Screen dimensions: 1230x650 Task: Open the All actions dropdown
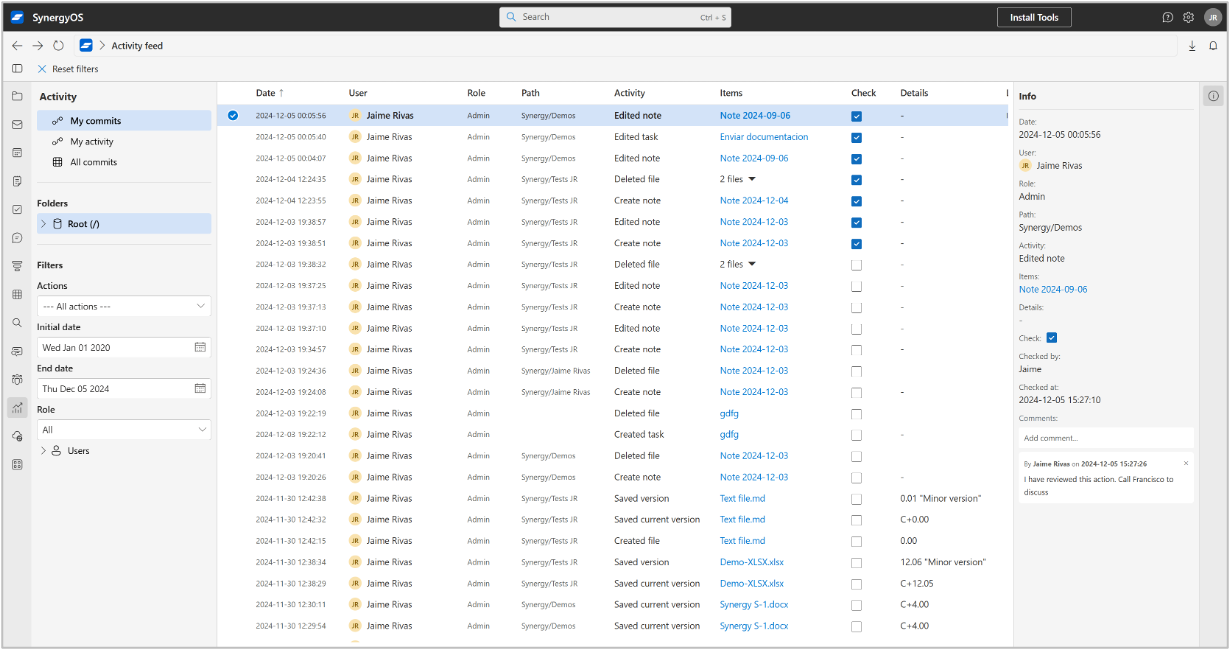click(124, 306)
